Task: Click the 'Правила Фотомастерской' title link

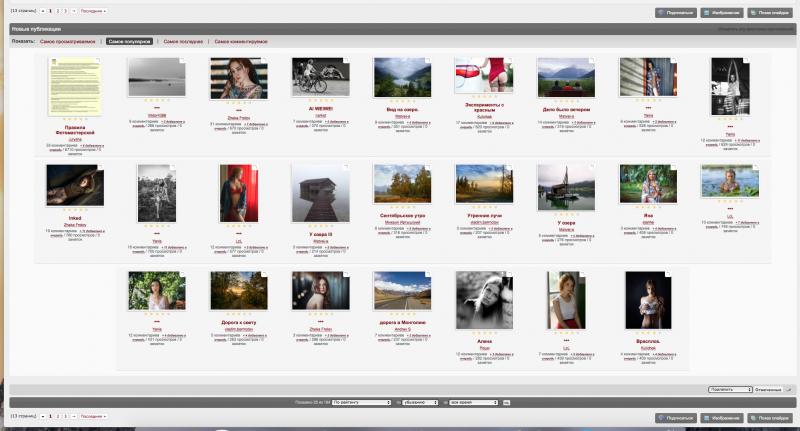Action: tap(75, 130)
